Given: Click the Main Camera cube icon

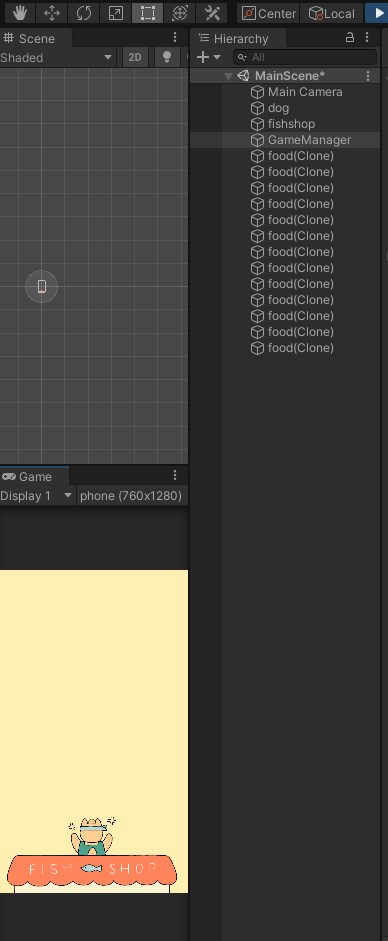Looking at the screenshot, I should pos(257,92).
